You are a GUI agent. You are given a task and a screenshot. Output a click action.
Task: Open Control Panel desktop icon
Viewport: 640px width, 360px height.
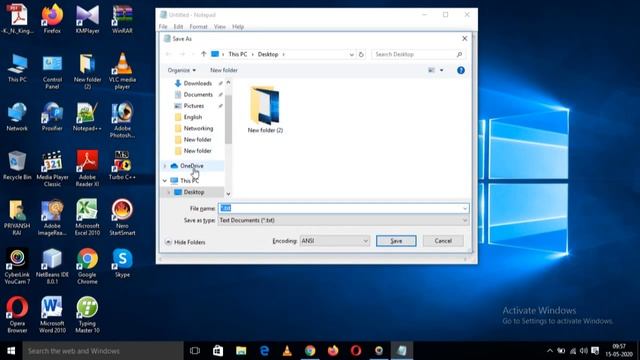coord(52,71)
